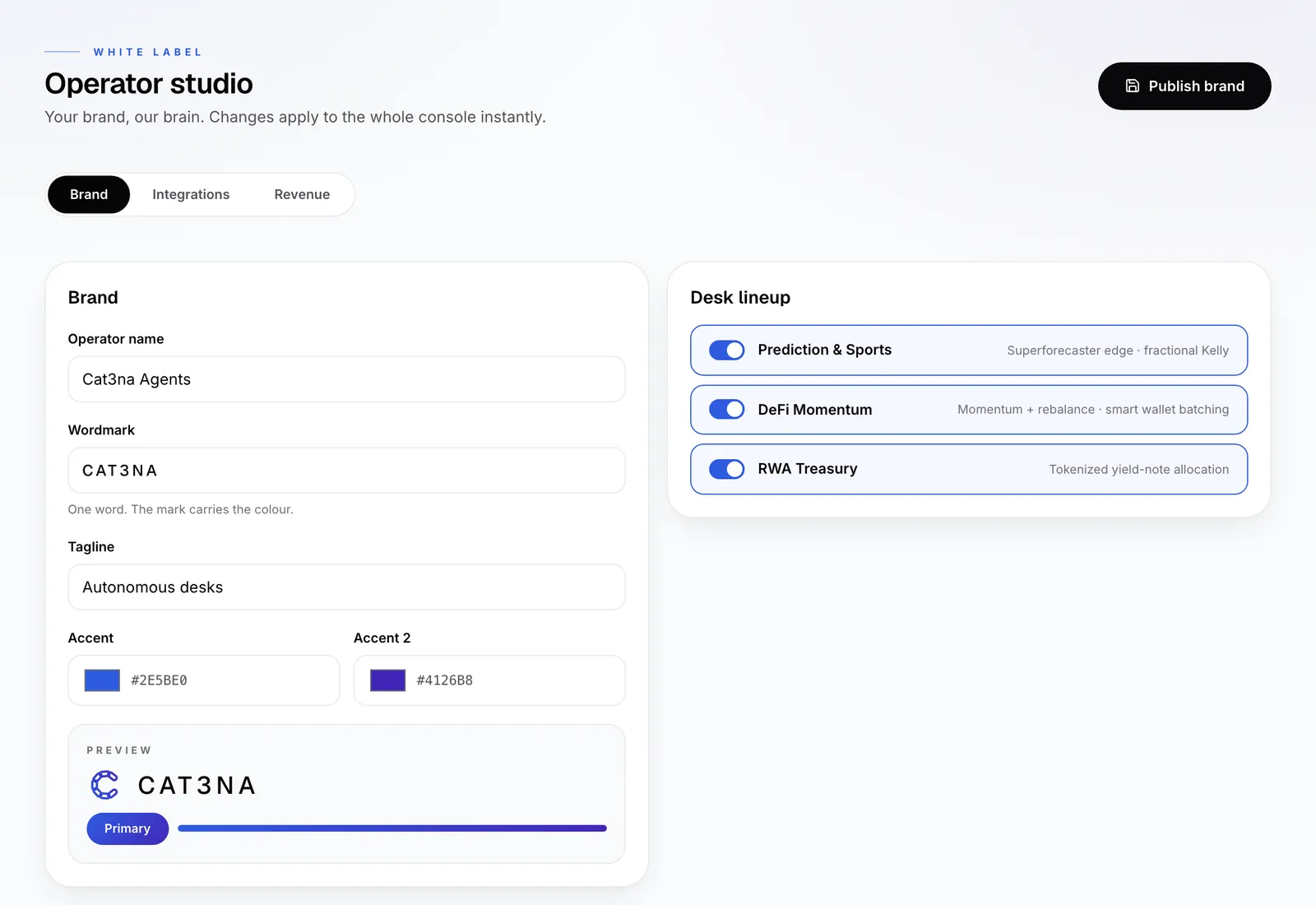Click 'Tokenized yield-note allocation' description

point(1139,469)
